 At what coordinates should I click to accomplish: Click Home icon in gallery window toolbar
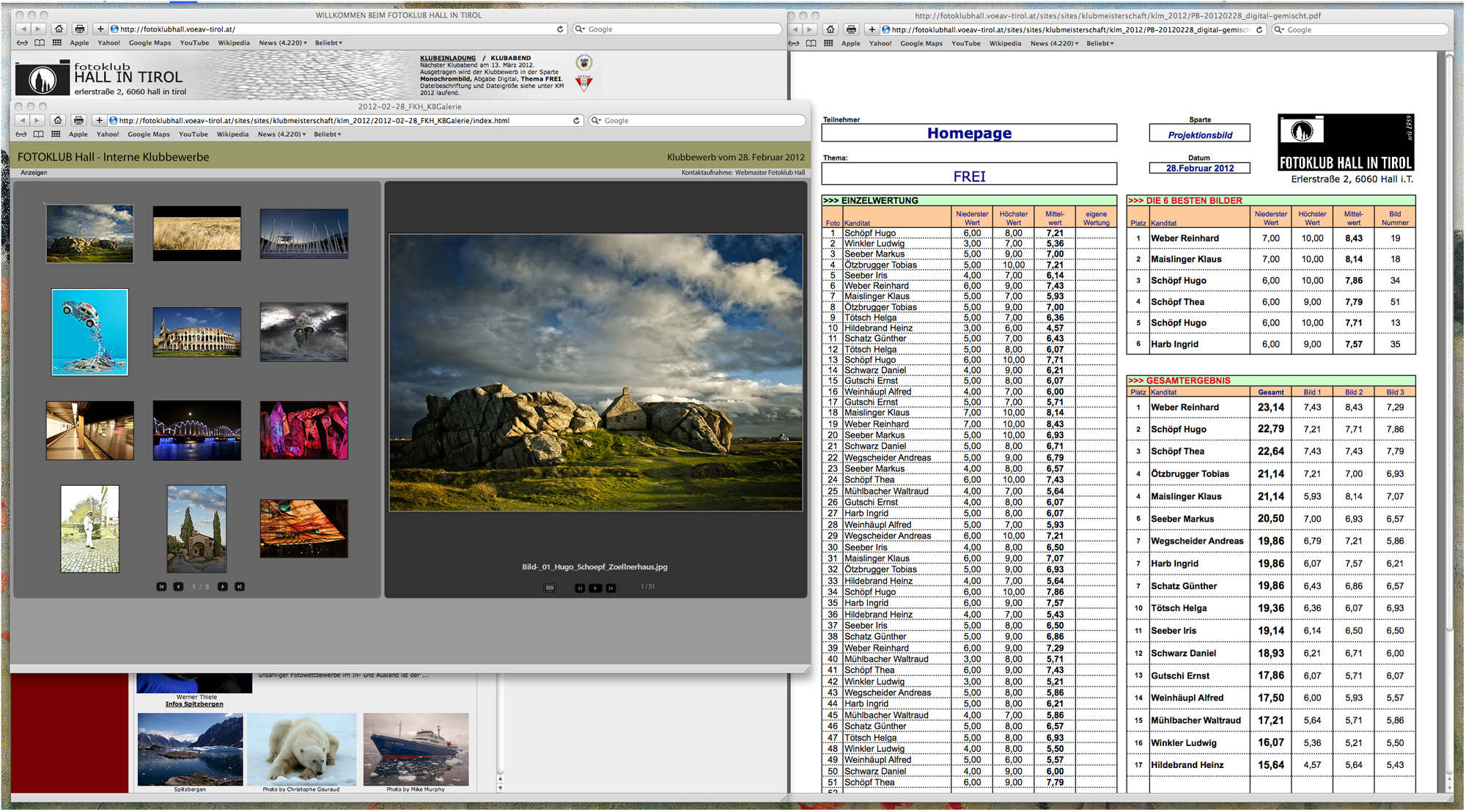click(58, 120)
